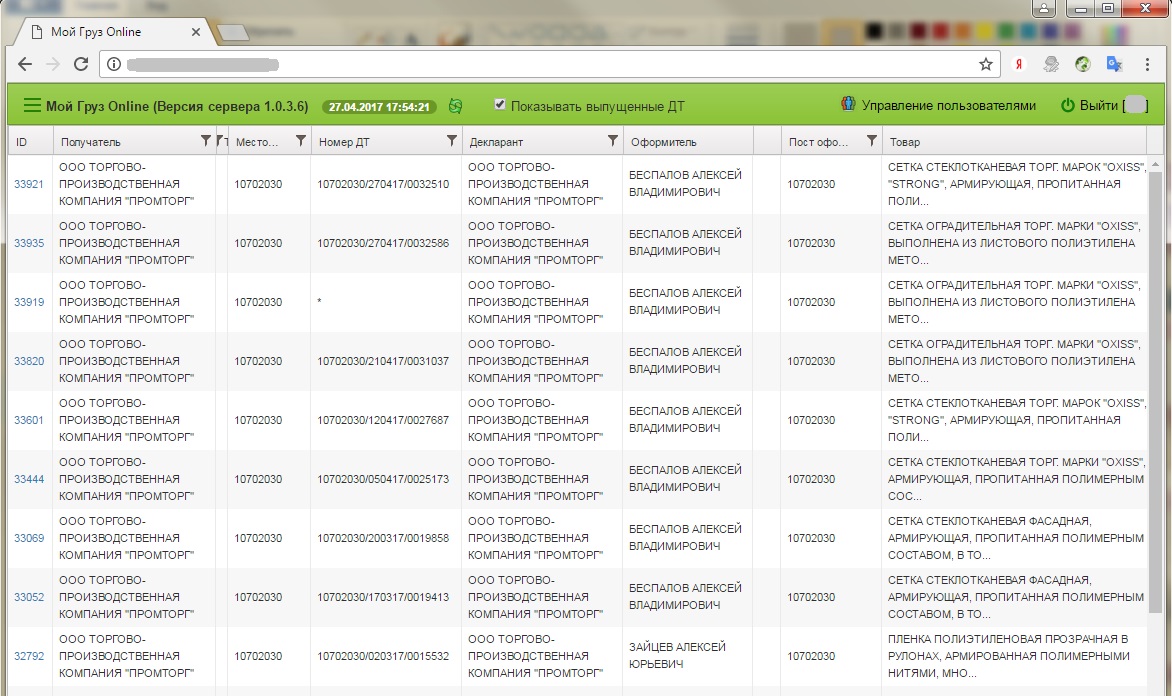Select the Мой Груз Online browser tab

(x=110, y=32)
